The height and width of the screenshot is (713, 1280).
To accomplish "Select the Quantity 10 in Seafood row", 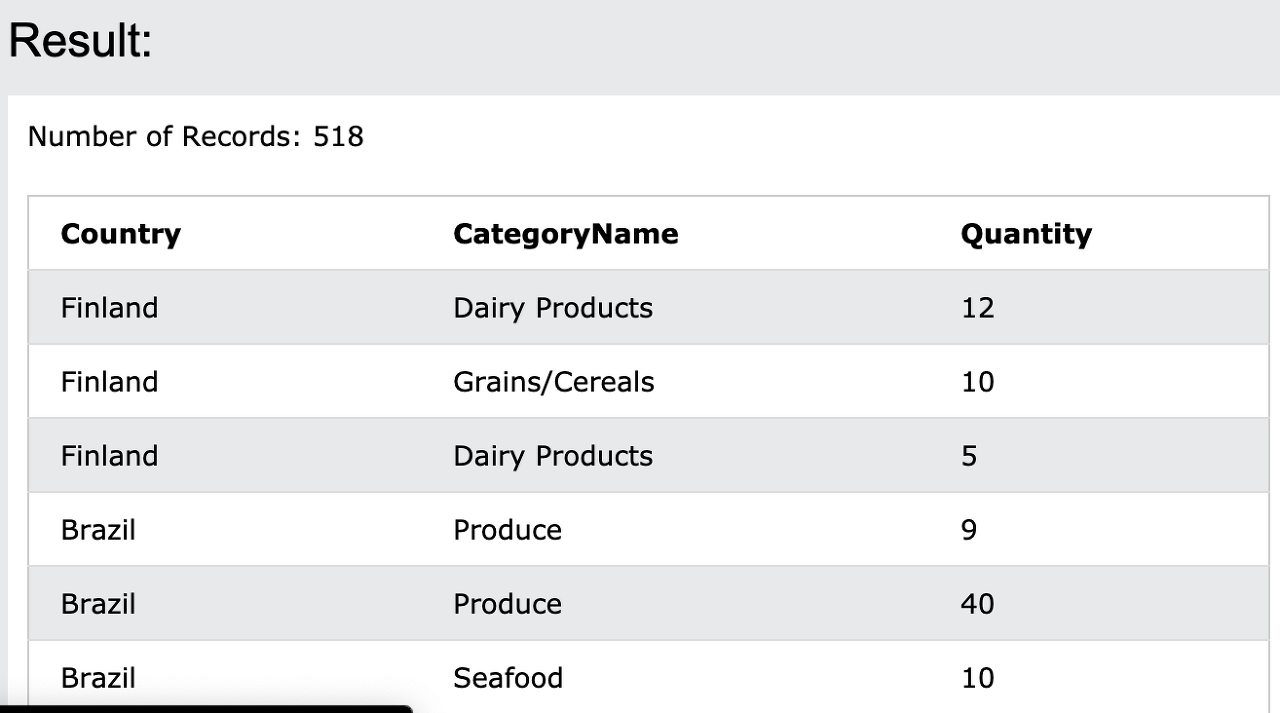I will coord(978,678).
